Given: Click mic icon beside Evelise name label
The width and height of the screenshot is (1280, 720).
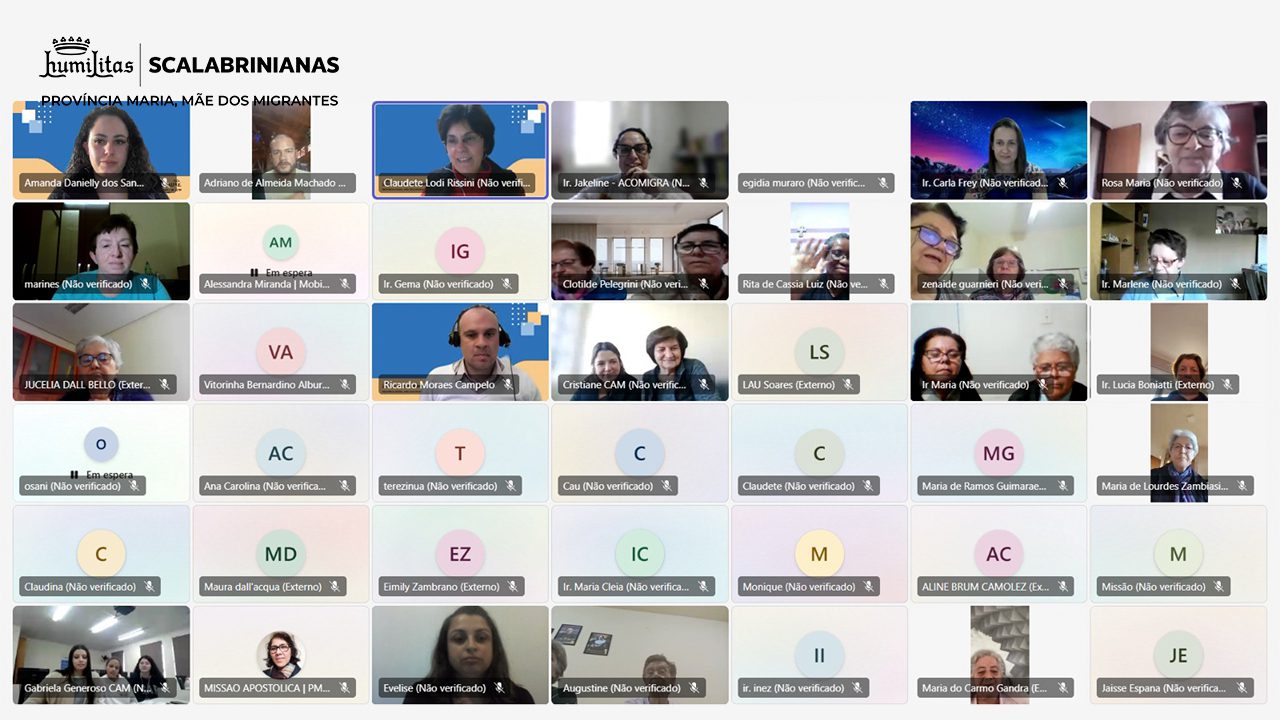Looking at the screenshot, I should point(499,688).
